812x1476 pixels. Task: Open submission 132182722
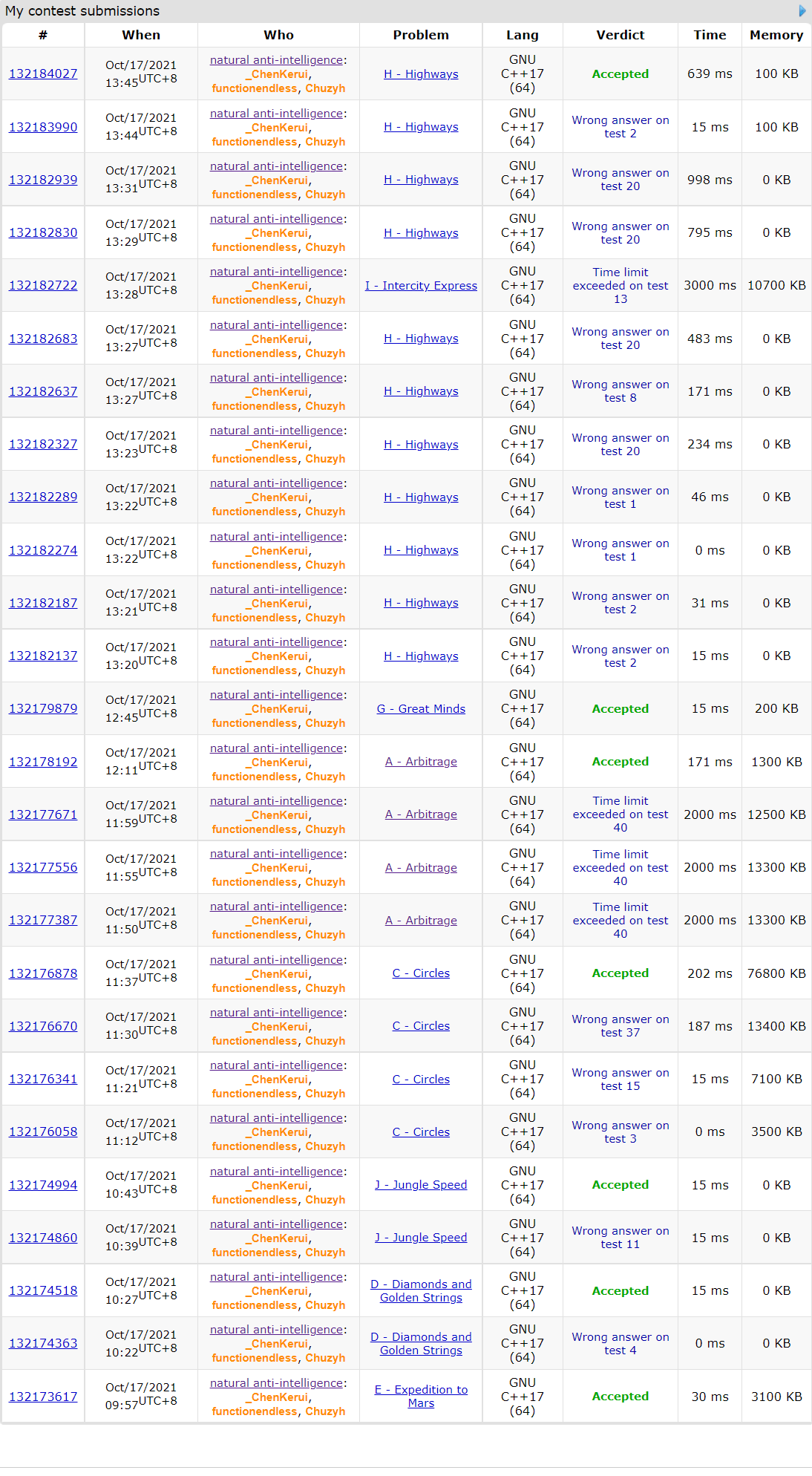[x=43, y=285]
